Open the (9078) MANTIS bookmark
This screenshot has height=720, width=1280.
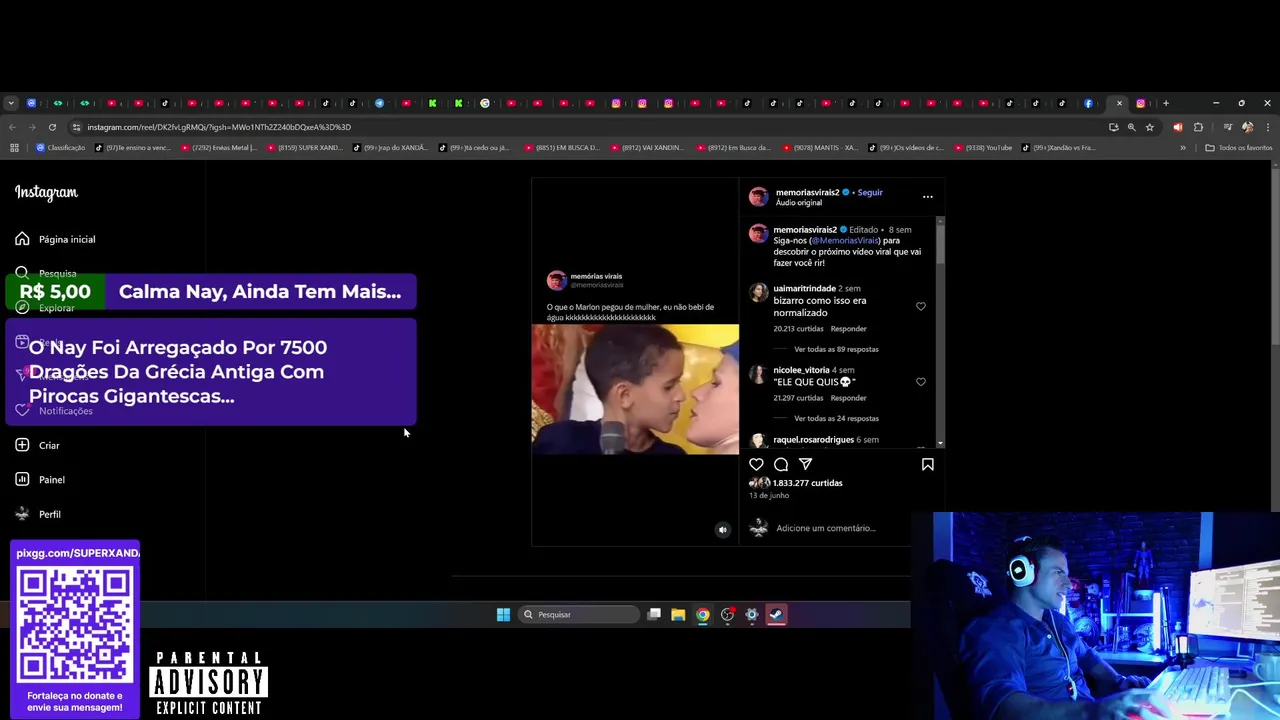[x=820, y=148]
